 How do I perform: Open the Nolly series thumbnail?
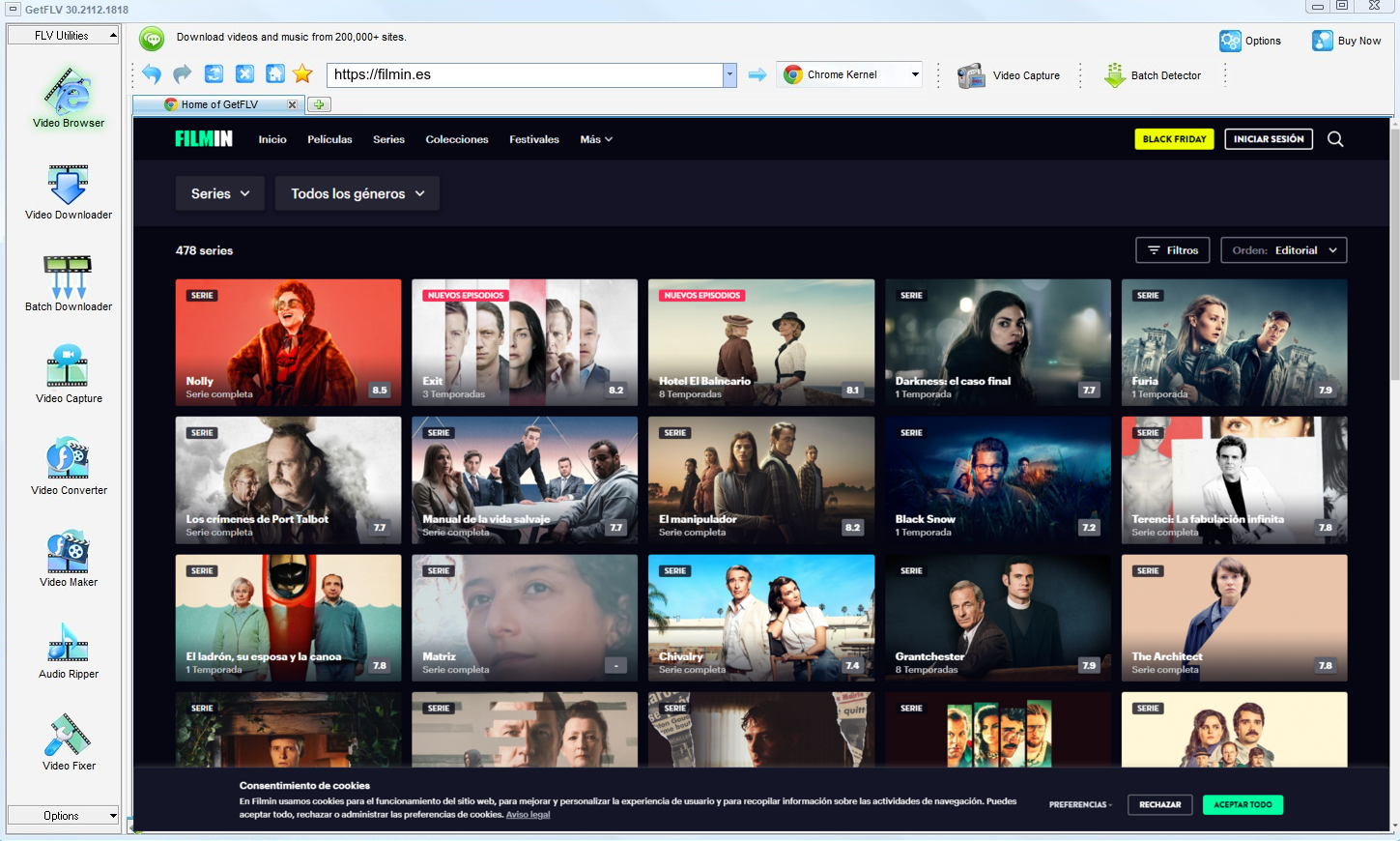[x=288, y=342]
